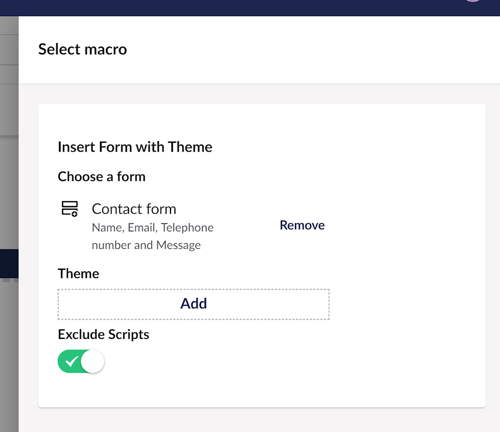Turn off the Exclude Scripts toggle
This screenshot has width=500, height=432.
point(81,361)
